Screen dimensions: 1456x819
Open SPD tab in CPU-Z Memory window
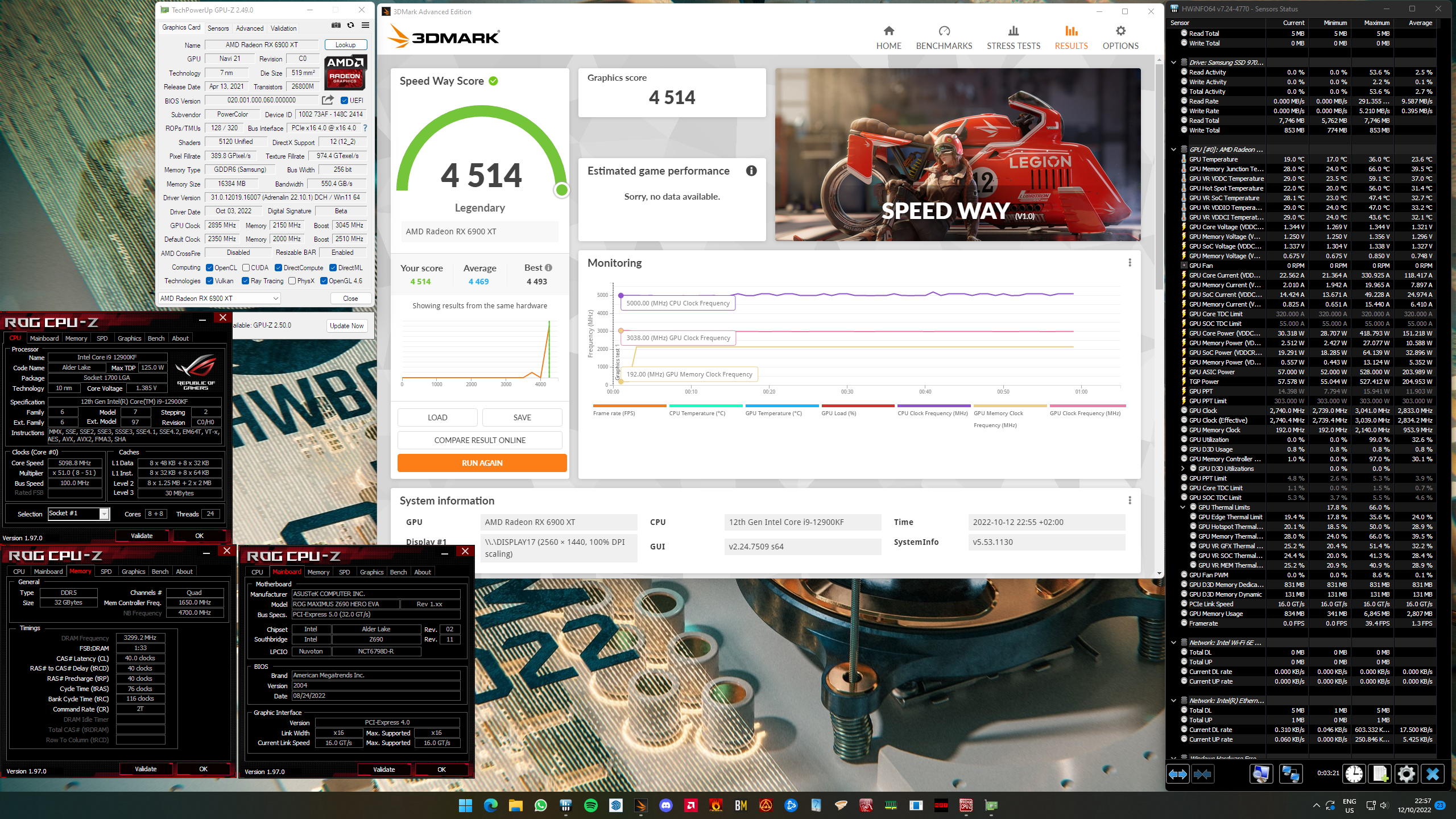[106, 572]
